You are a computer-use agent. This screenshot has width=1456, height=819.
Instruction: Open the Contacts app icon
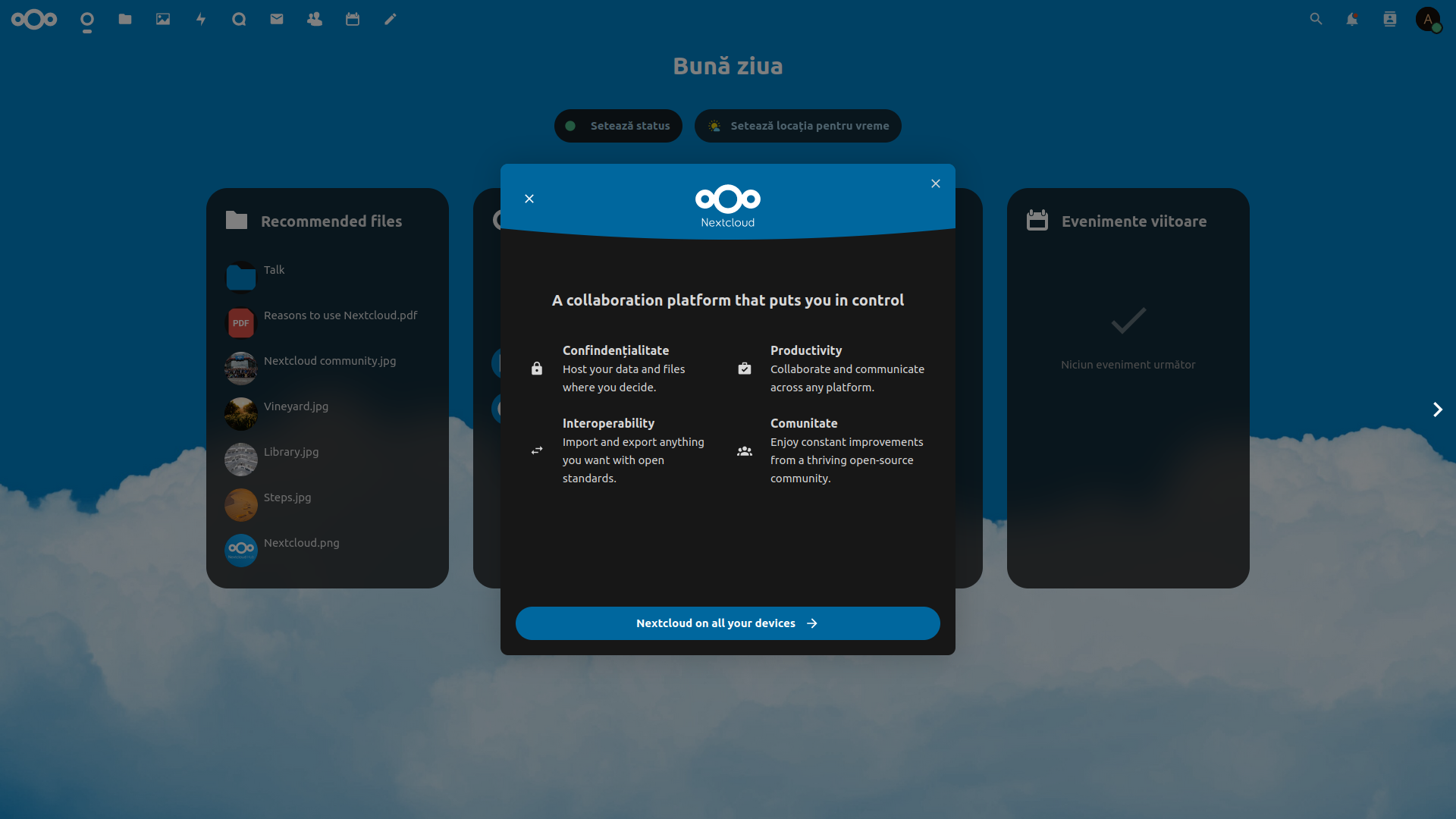[x=315, y=19]
